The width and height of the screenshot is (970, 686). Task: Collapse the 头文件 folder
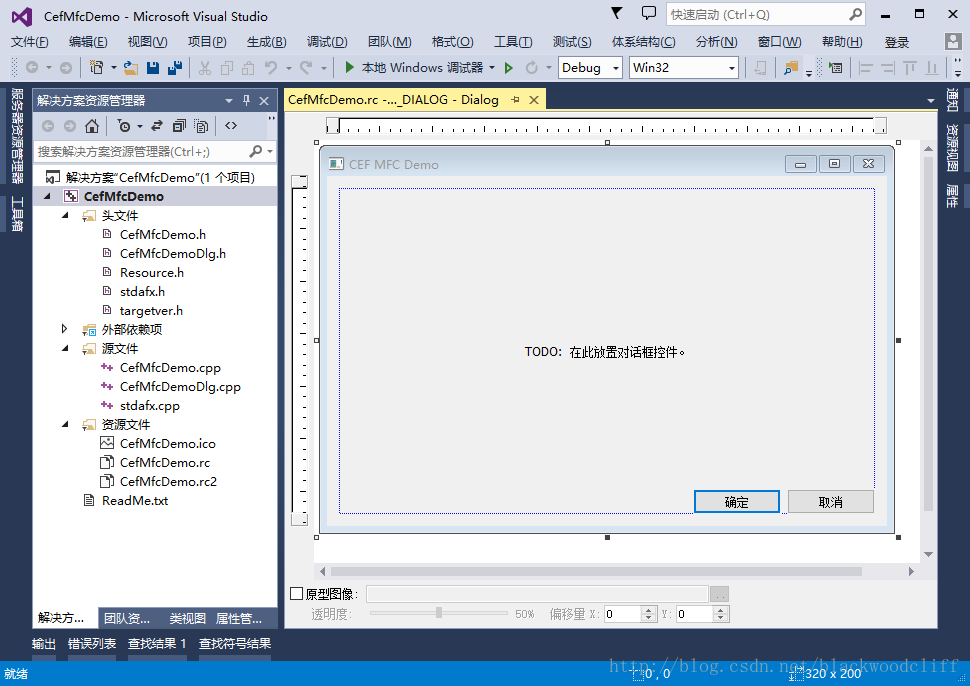click(x=65, y=215)
